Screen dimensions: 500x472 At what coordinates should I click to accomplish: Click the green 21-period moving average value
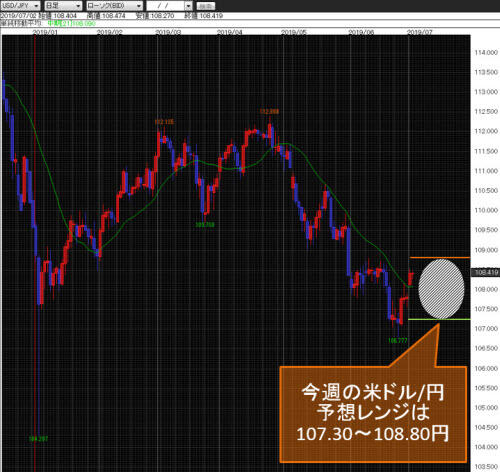(x=71, y=23)
